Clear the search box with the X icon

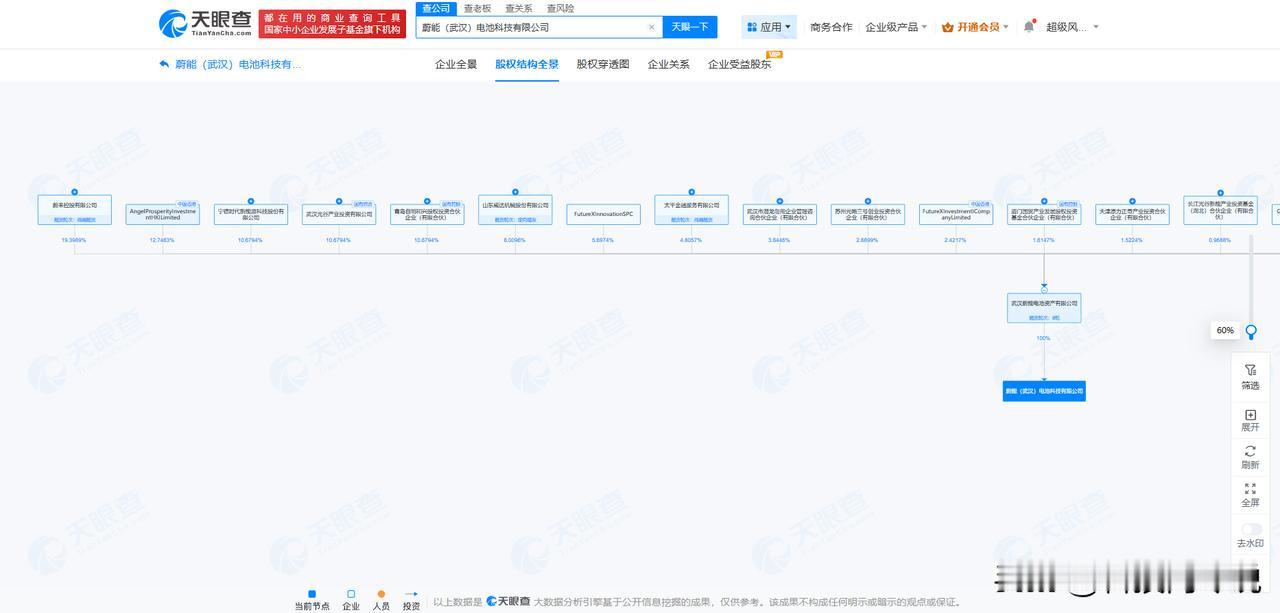[x=652, y=27]
